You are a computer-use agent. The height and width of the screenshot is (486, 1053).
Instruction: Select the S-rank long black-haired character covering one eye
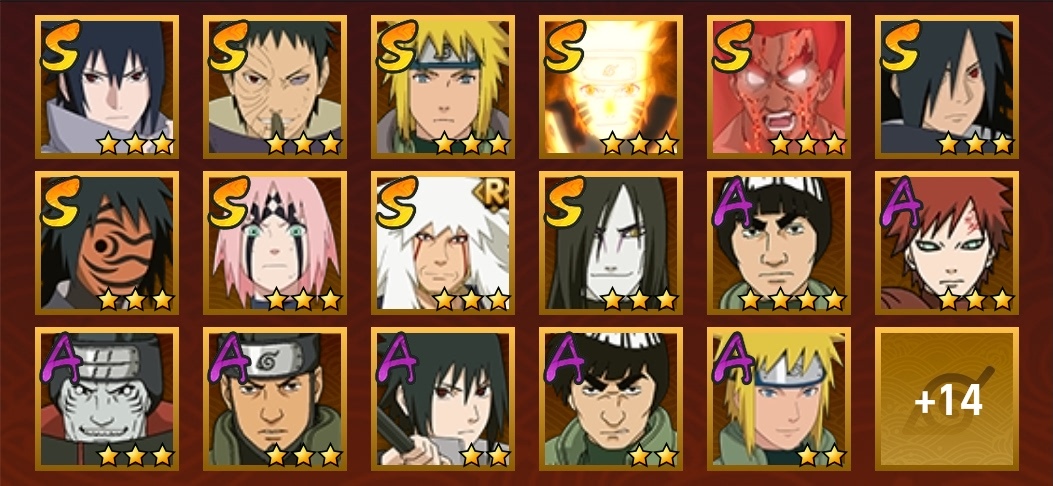pyautogui.click(x=946, y=87)
